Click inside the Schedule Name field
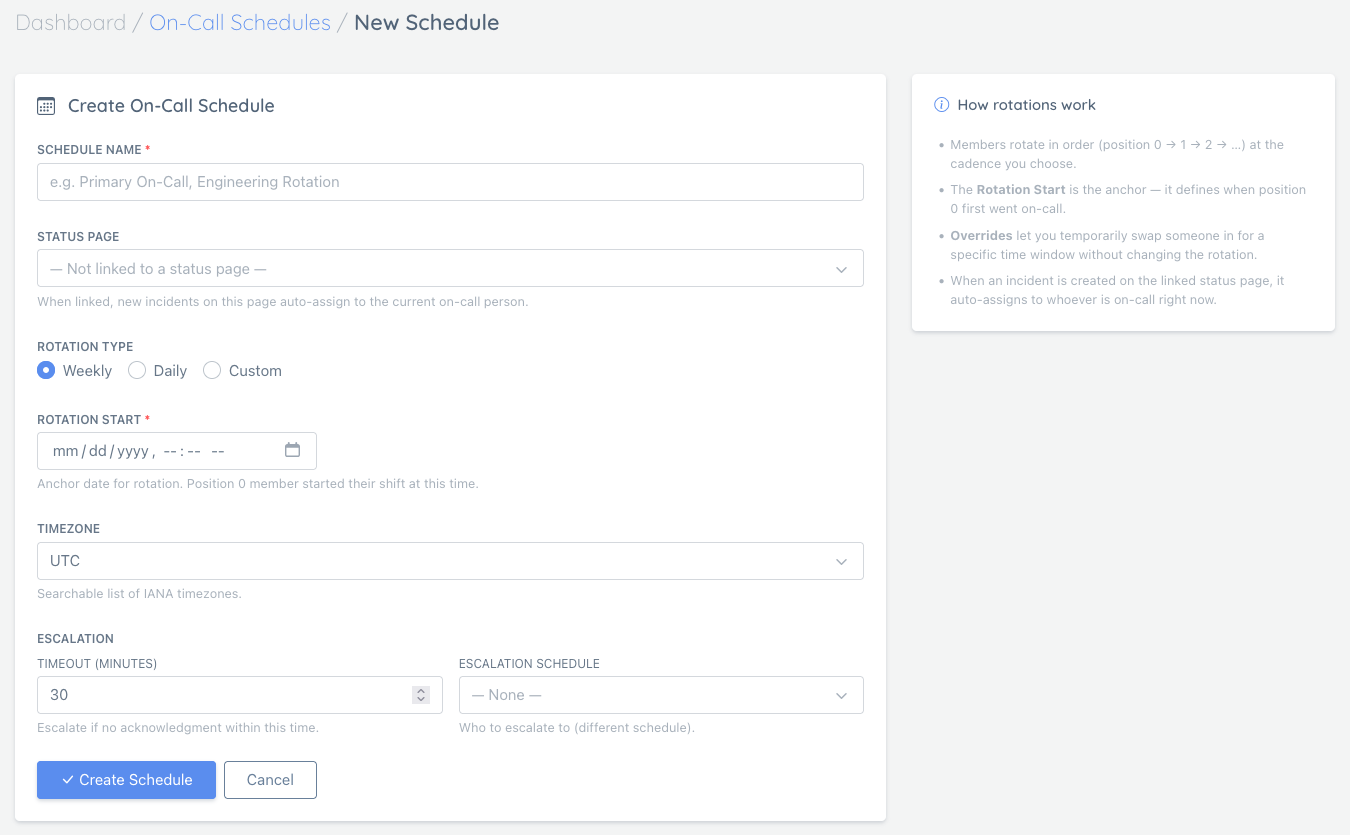Image resolution: width=1350 pixels, height=835 pixels. point(450,182)
